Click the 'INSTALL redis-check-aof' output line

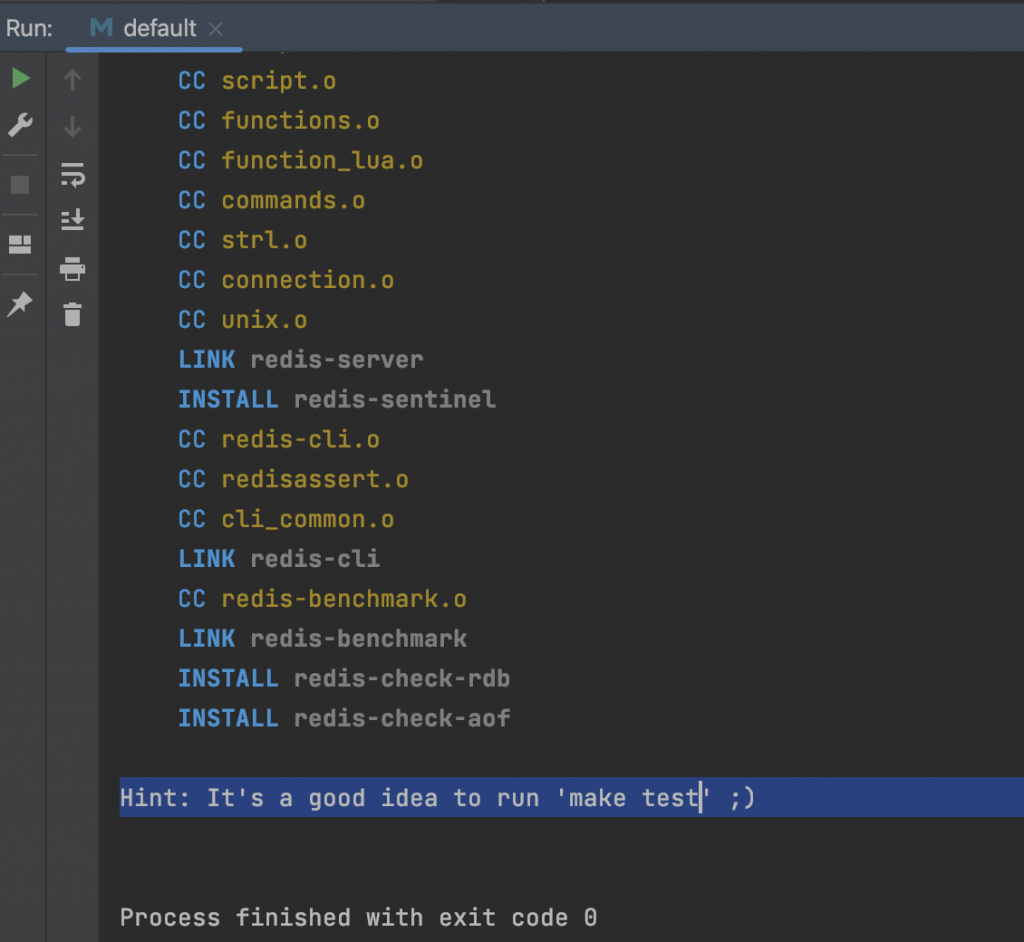pos(344,718)
